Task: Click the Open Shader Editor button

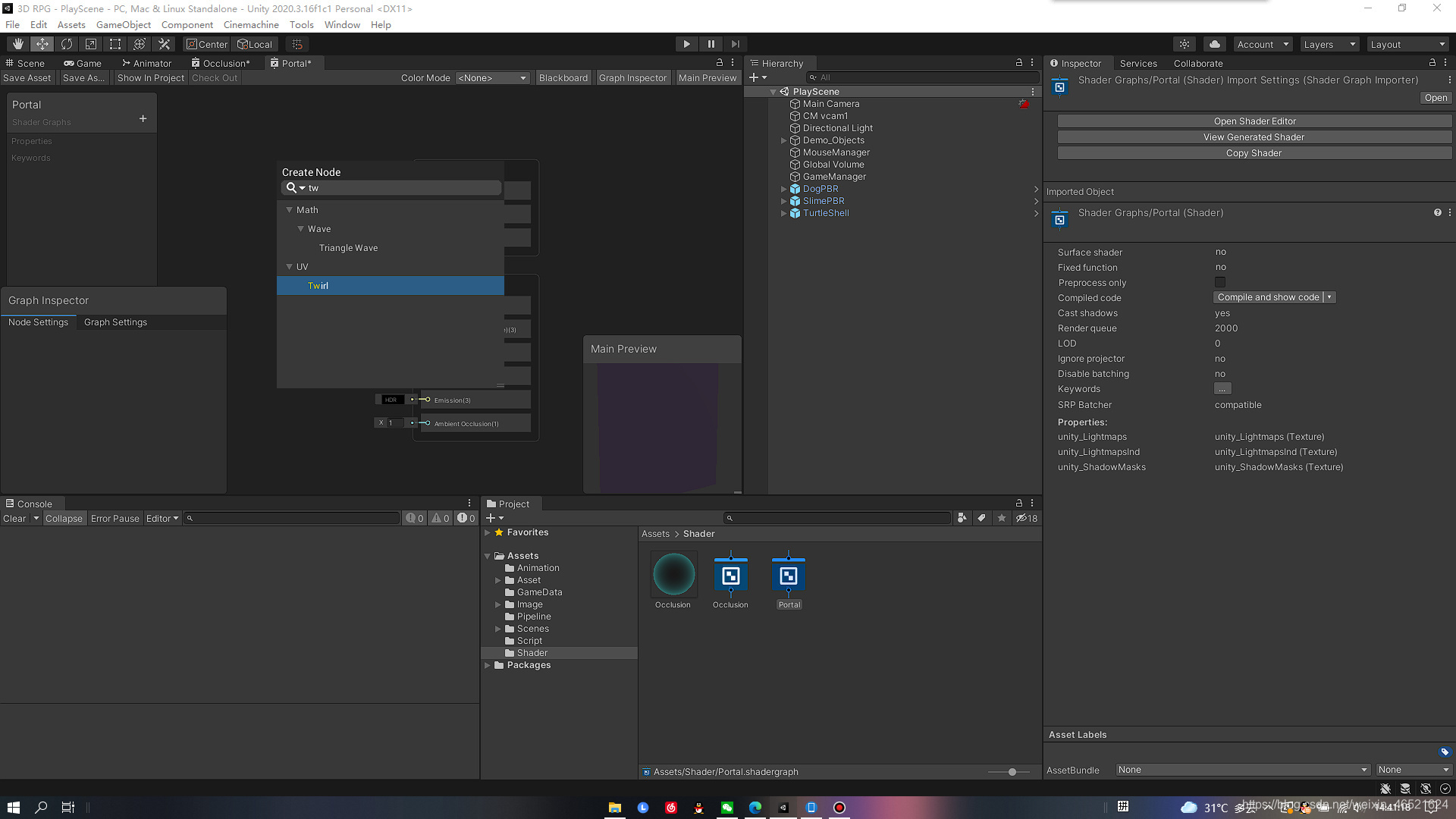Action: pyautogui.click(x=1254, y=121)
